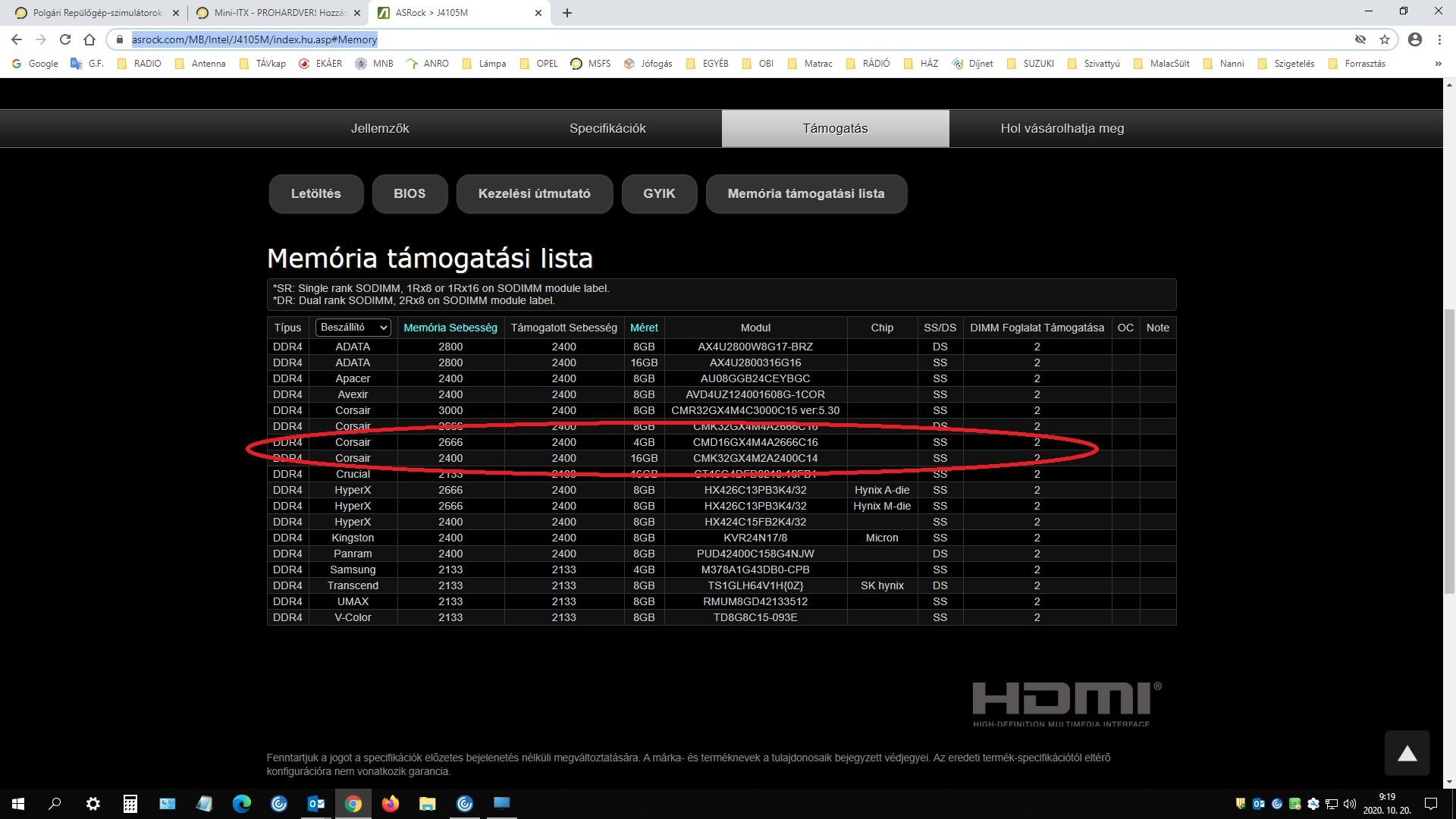The image size is (1456, 819).
Task: Reload the current page
Action: [65, 39]
